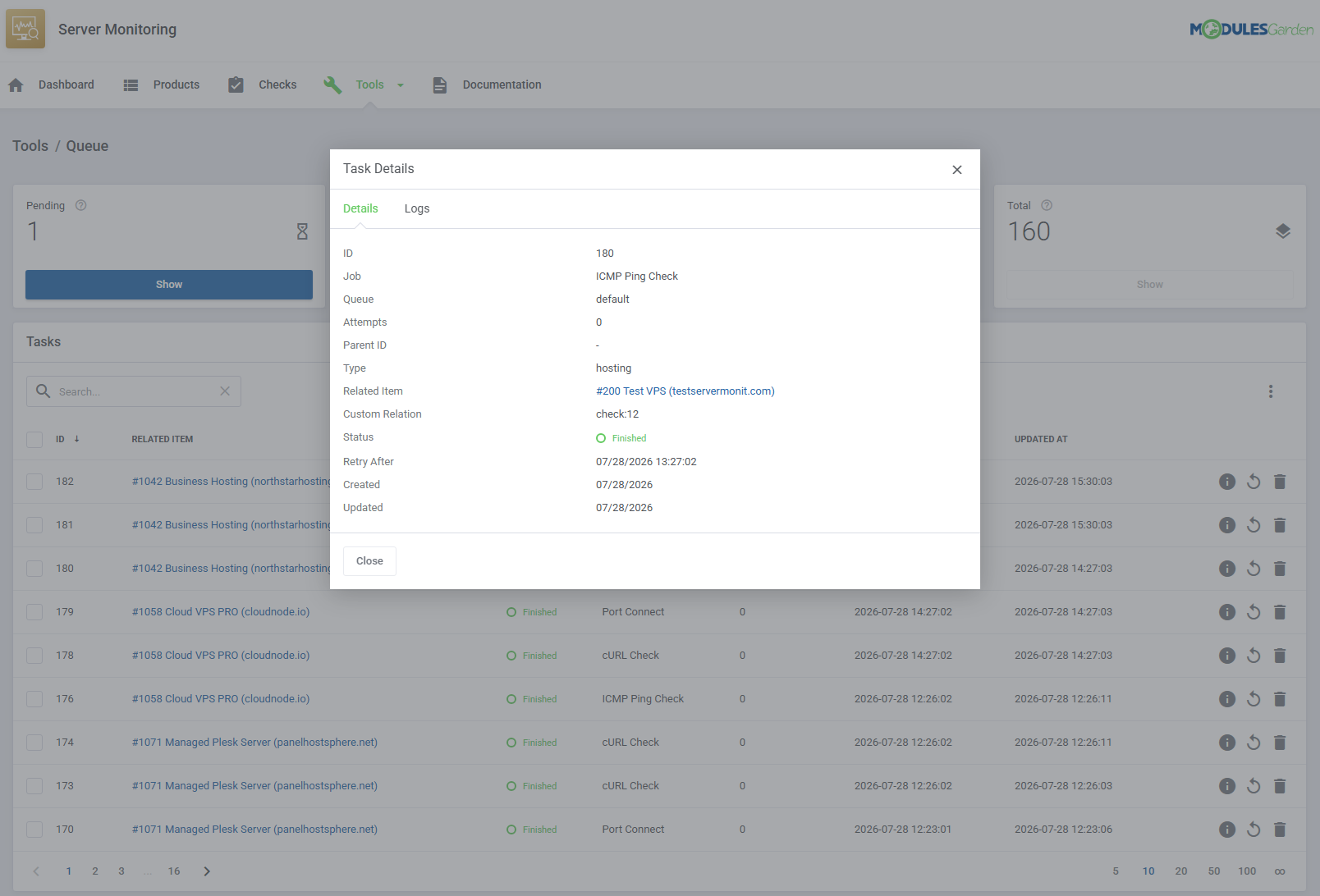Click the Total help question icon
The height and width of the screenshot is (896, 1320).
(x=1047, y=205)
